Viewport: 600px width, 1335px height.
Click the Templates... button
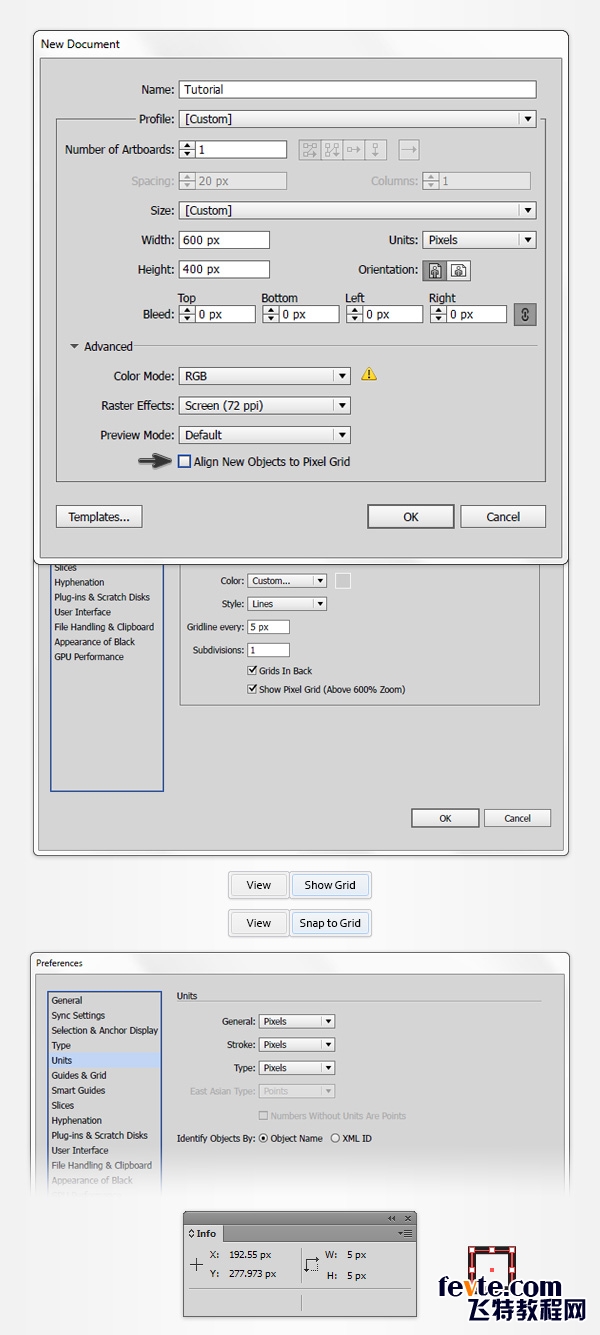99,517
